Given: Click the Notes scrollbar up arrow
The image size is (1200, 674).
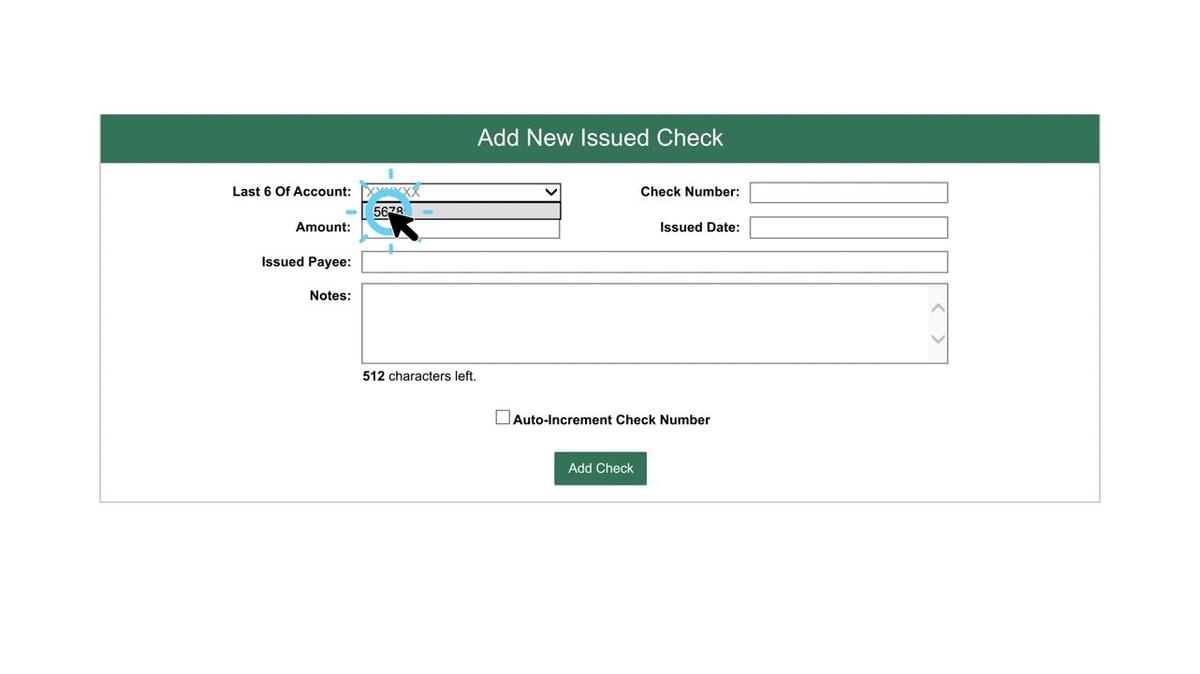Looking at the screenshot, I should [938, 307].
